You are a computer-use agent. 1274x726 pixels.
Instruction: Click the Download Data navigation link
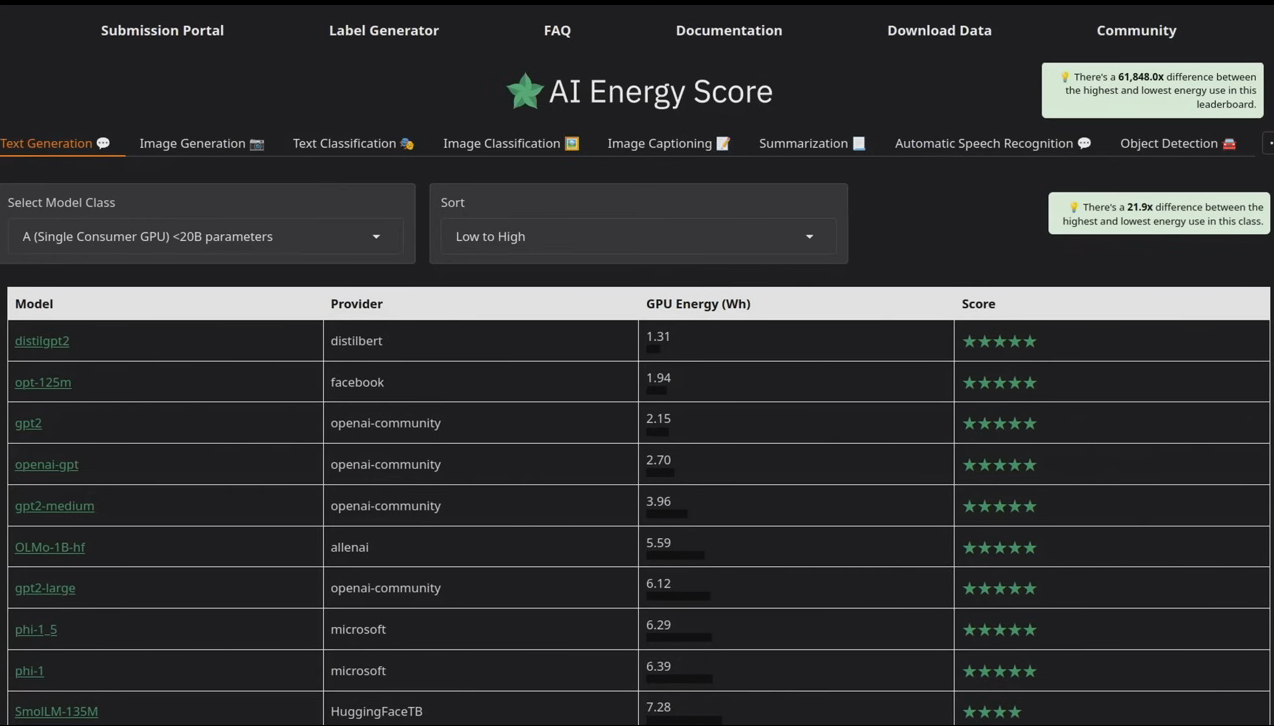coord(939,30)
